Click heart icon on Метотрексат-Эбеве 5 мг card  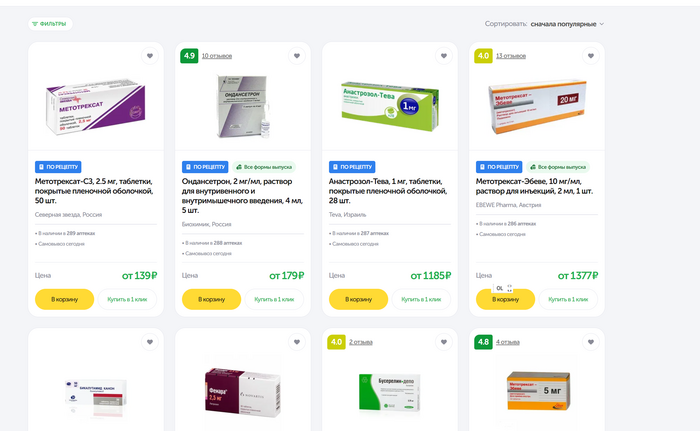591,342
